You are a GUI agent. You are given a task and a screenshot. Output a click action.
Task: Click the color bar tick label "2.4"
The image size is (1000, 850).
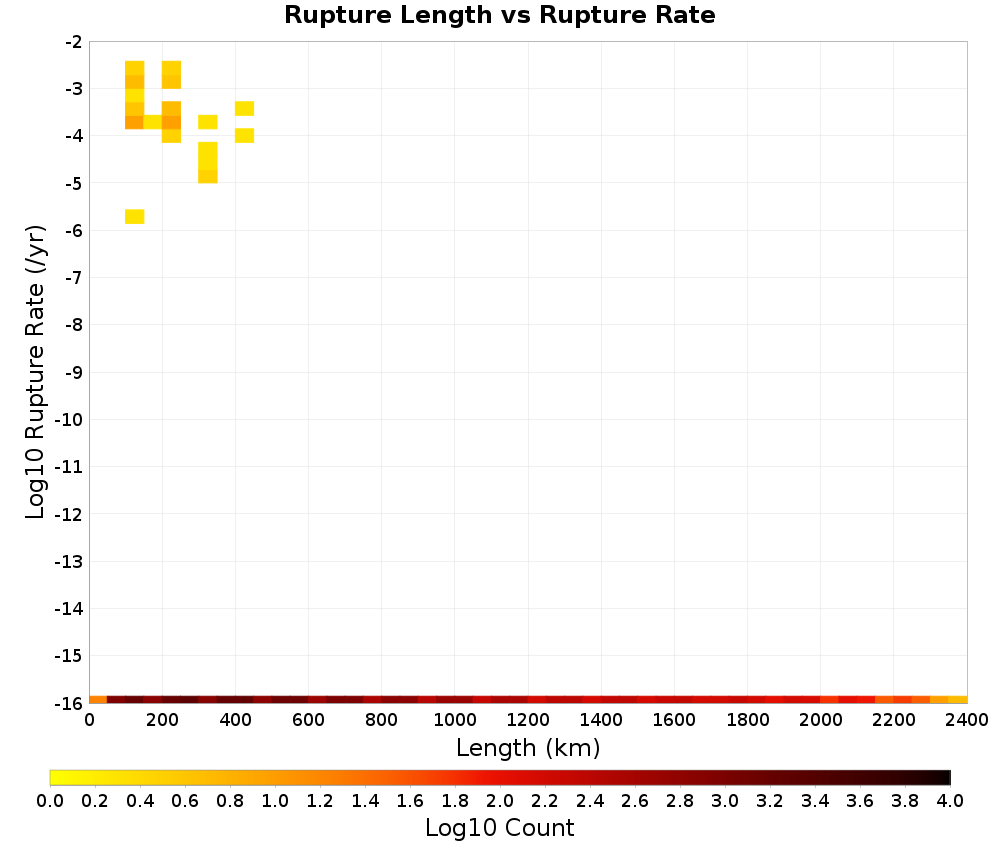591,801
